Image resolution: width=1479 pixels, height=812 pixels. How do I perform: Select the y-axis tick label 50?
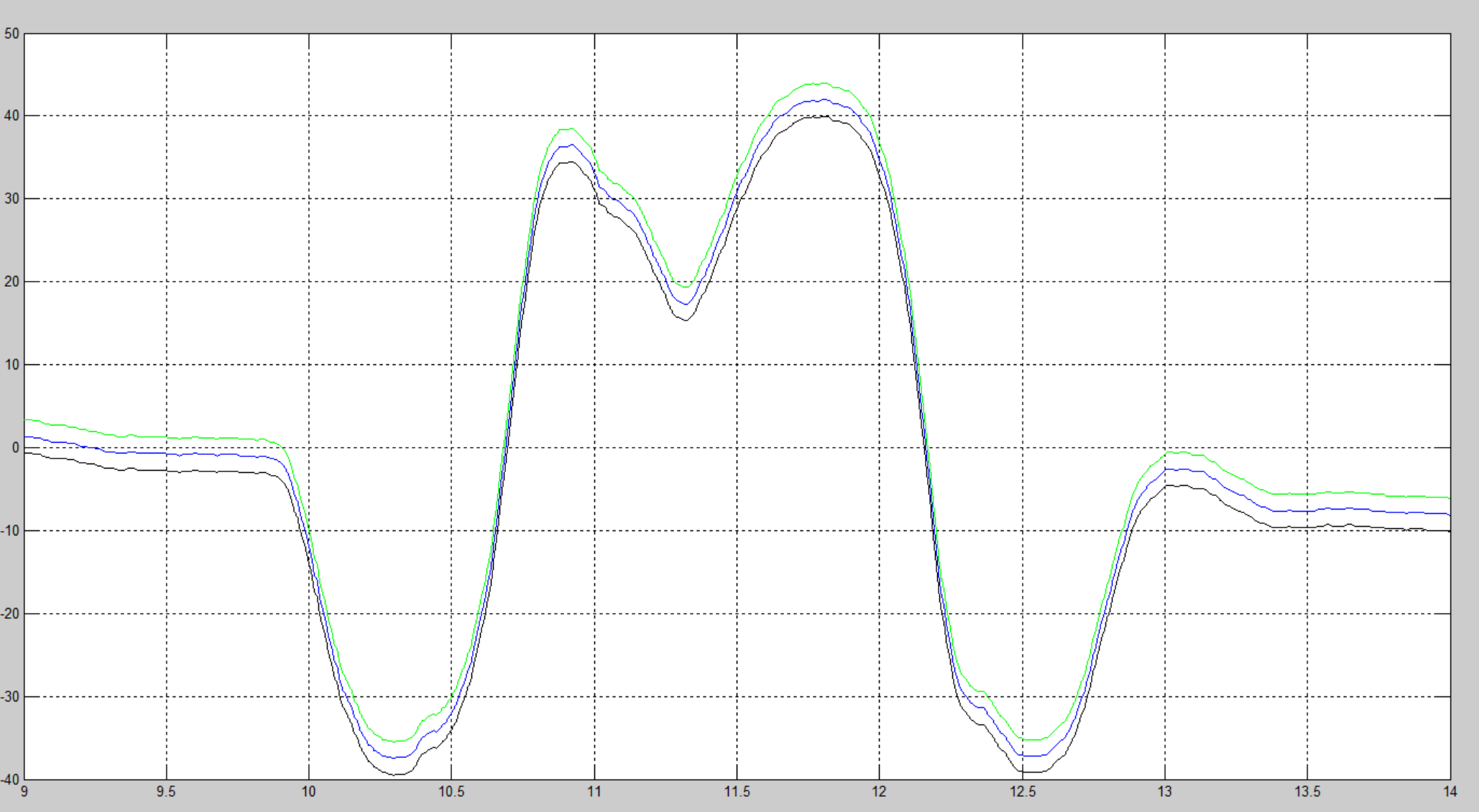(x=11, y=34)
